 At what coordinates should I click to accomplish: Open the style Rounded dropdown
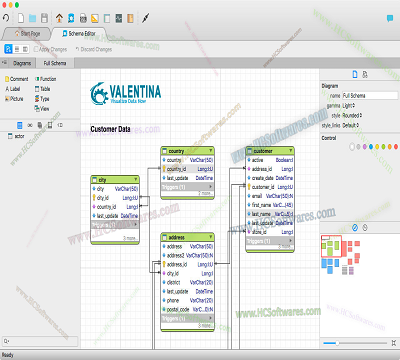352,115
